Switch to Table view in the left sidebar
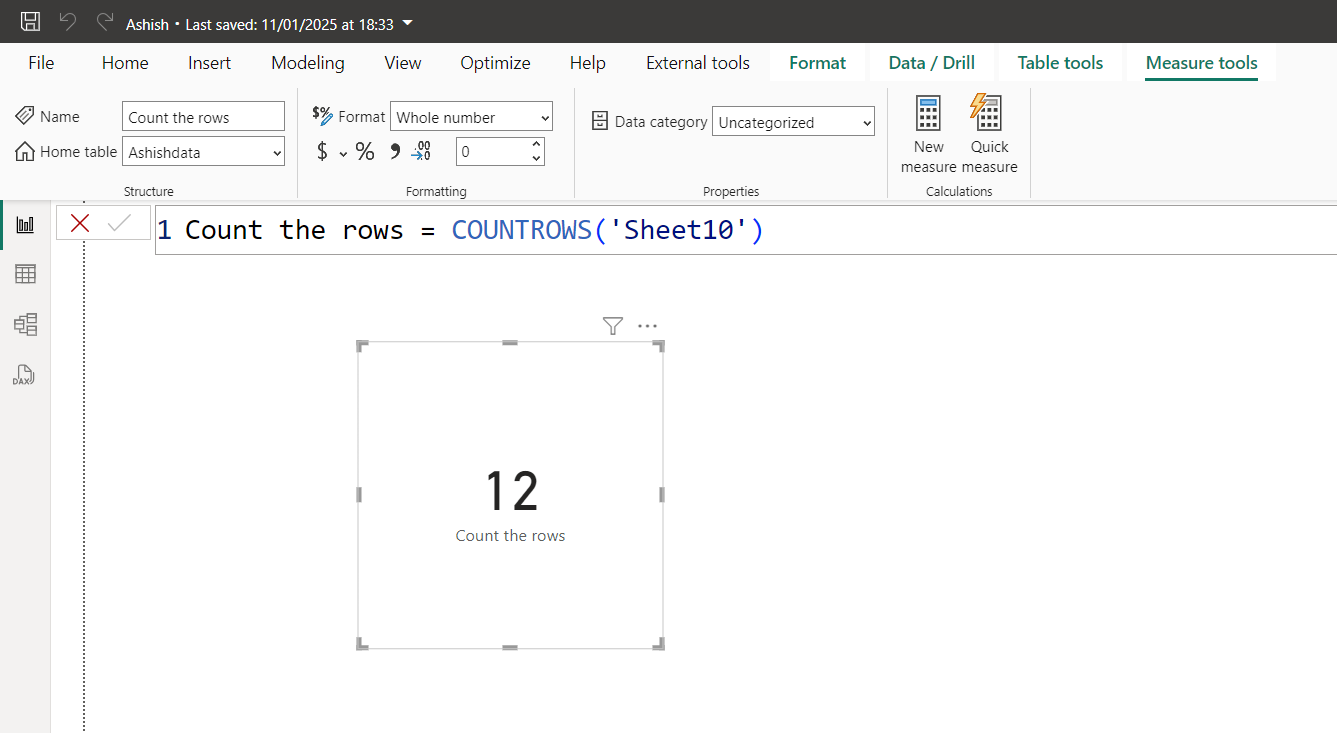The height and width of the screenshot is (733, 1337). pos(25,272)
